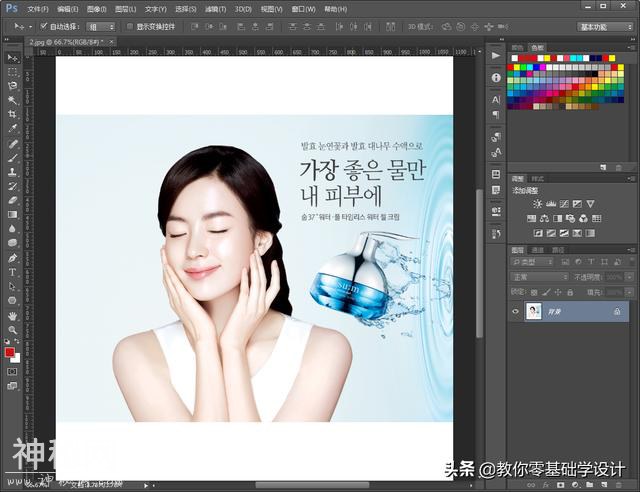Select the Hand tool
640x492 pixels.
tap(13, 315)
